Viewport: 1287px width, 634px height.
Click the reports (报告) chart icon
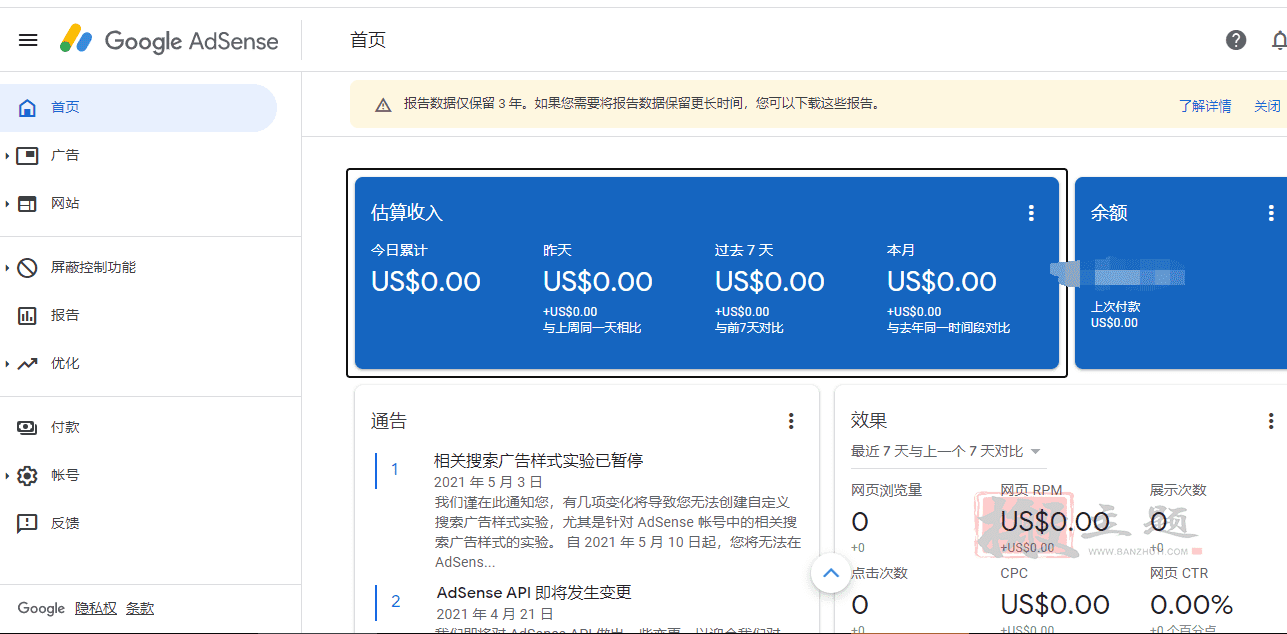[28, 315]
